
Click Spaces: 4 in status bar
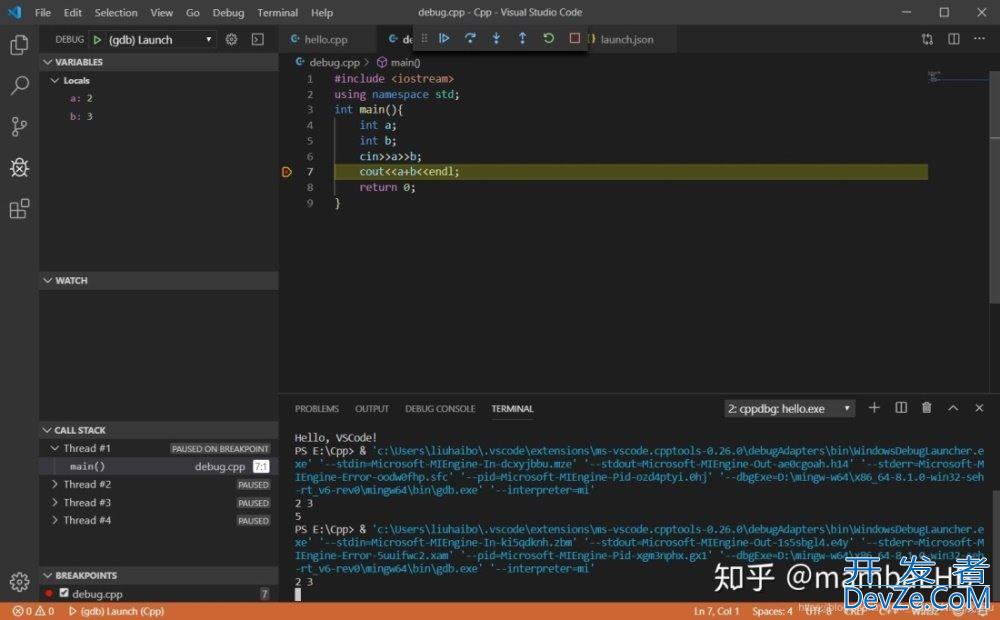[772, 611]
